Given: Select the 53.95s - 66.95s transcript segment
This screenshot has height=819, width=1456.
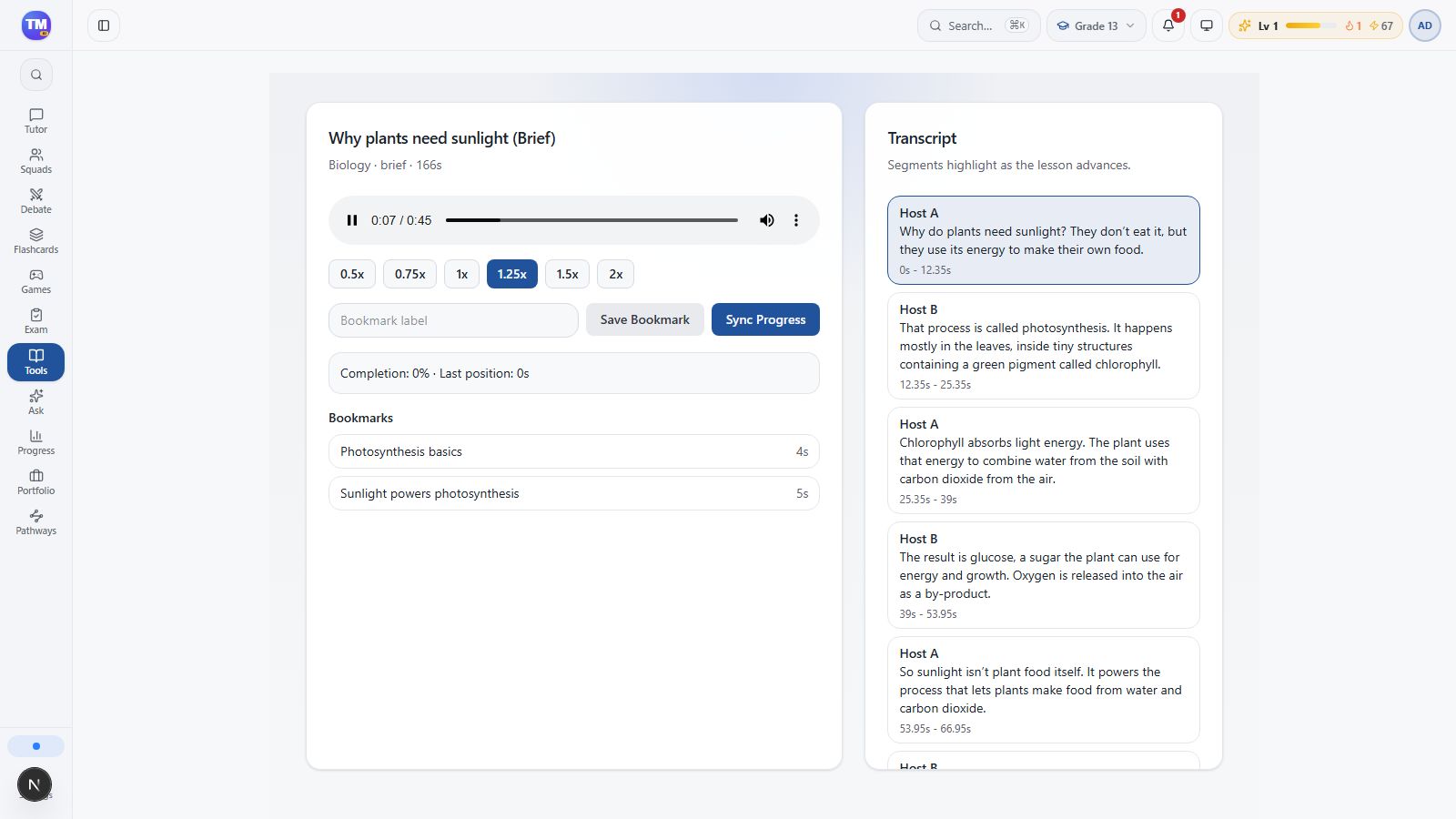Looking at the screenshot, I should [1044, 690].
